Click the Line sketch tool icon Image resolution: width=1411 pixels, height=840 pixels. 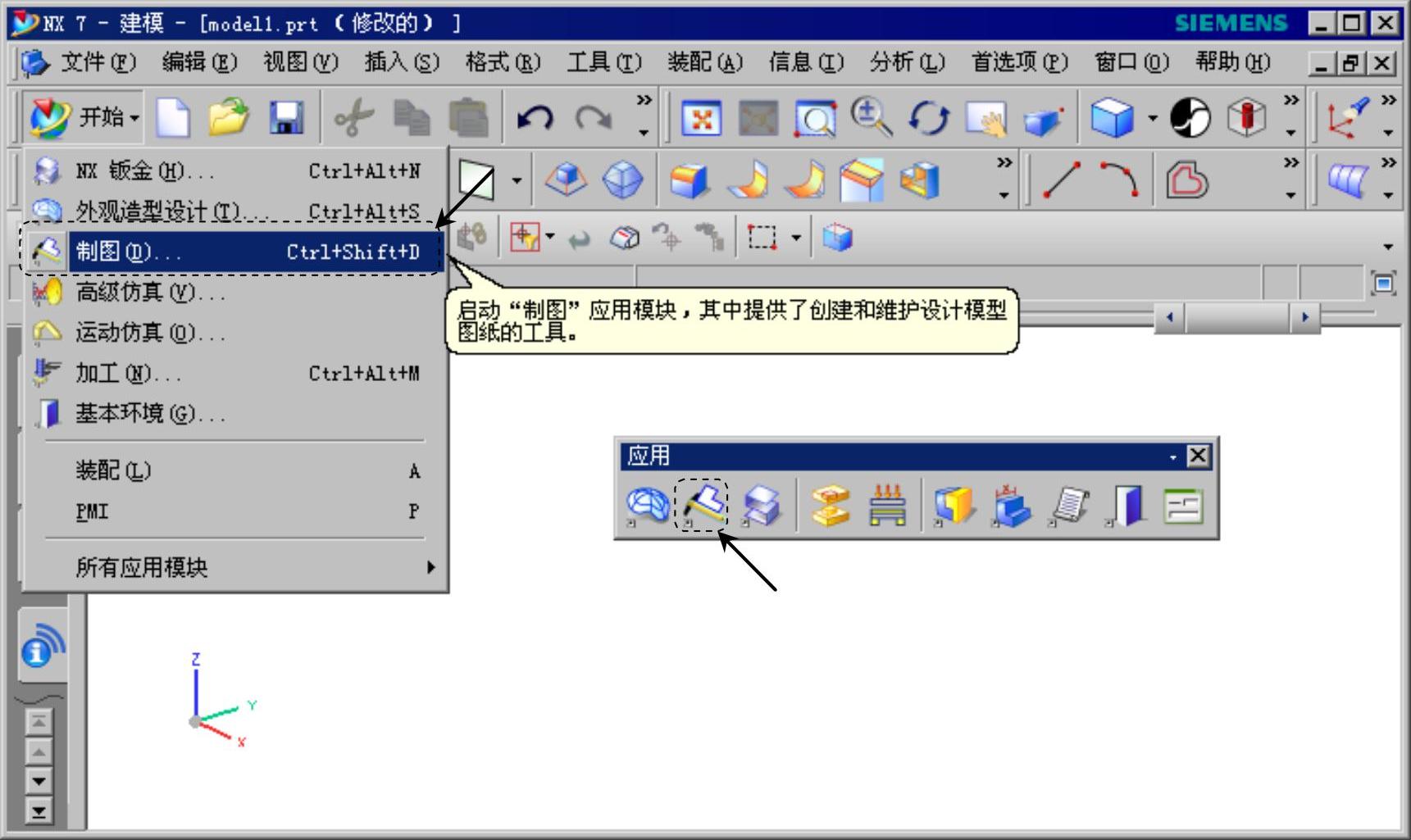coord(1061,180)
